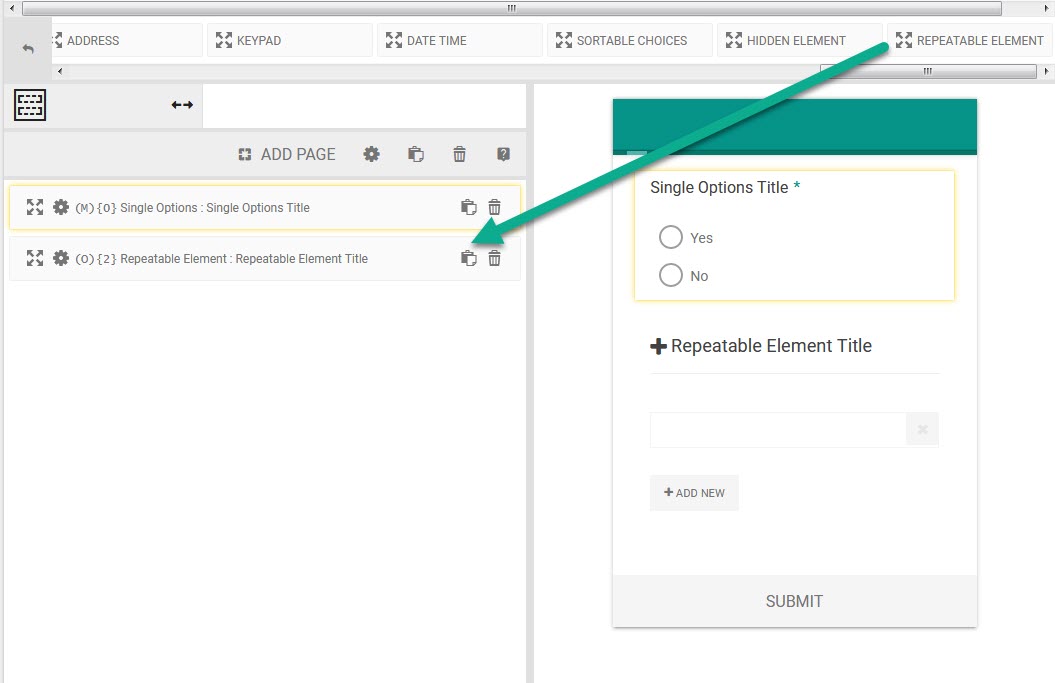Viewport: 1055px width, 683px height.
Task: Click the page copy icon
Action: click(x=416, y=154)
